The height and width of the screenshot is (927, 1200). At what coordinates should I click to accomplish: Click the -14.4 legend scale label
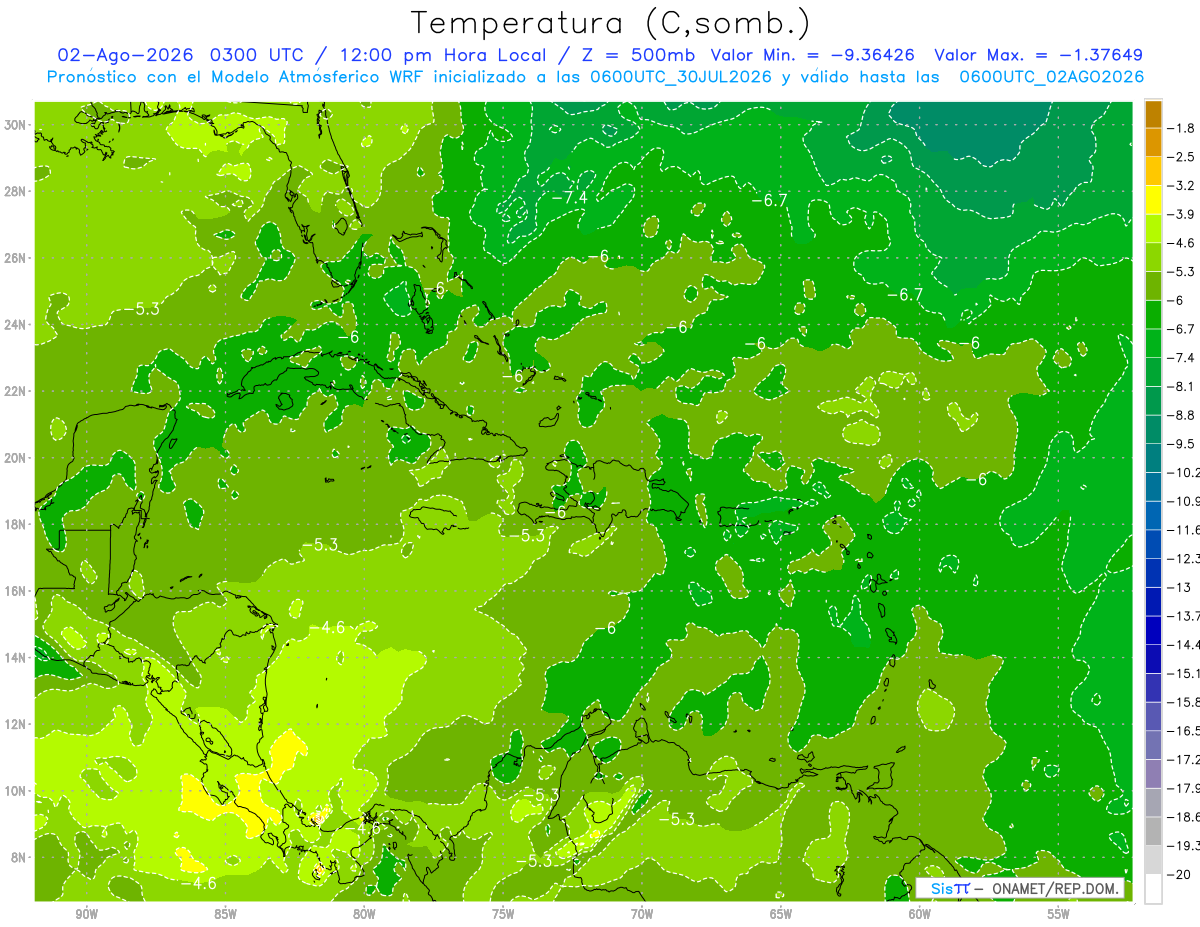click(x=1183, y=644)
